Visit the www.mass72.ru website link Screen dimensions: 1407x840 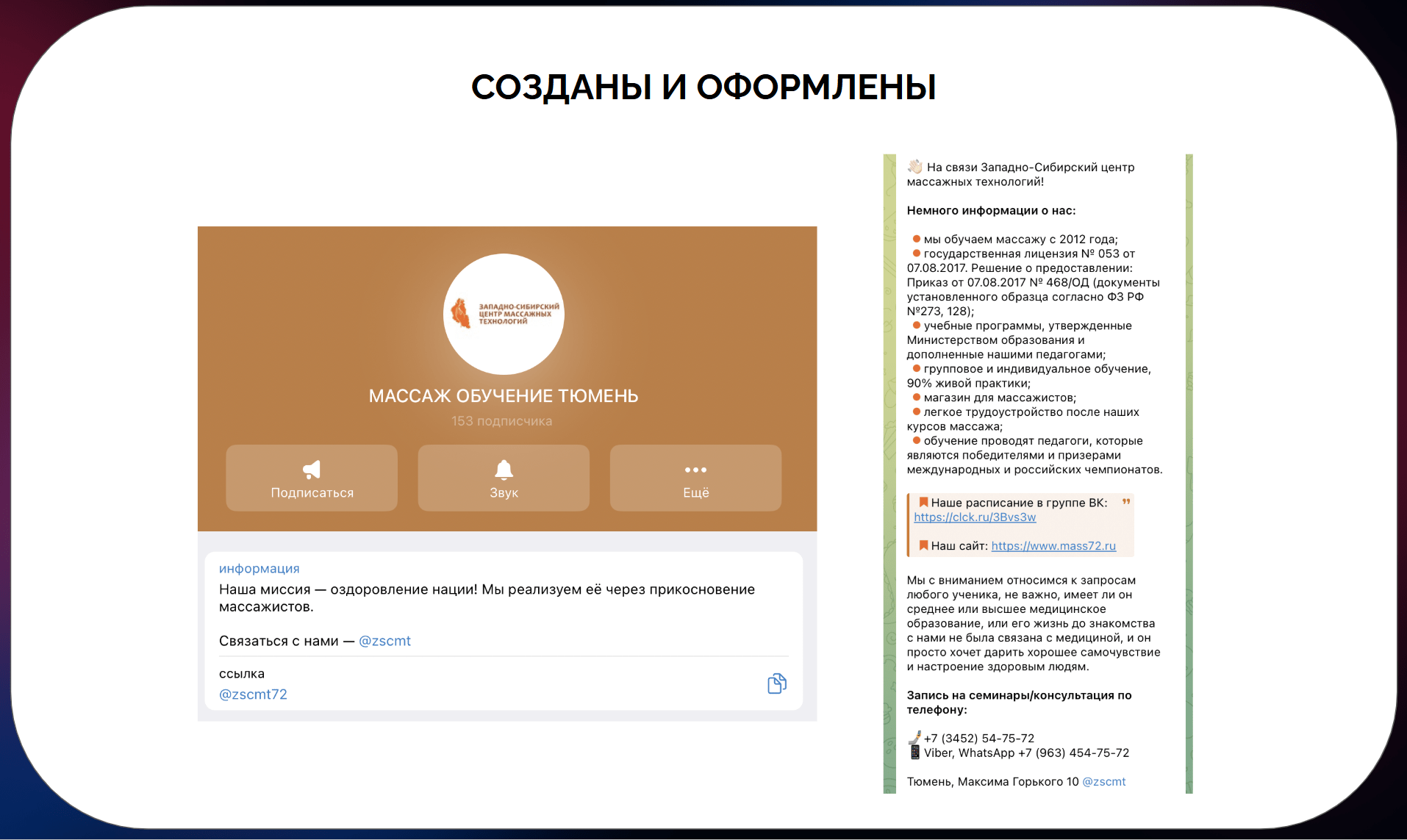1053,546
